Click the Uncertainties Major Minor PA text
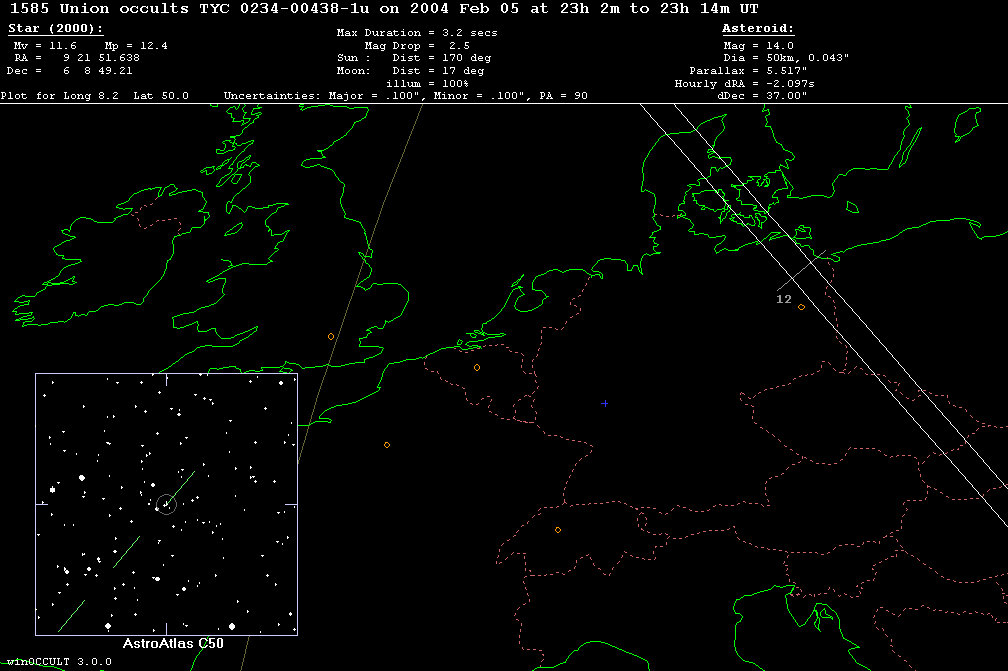 tap(405, 96)
